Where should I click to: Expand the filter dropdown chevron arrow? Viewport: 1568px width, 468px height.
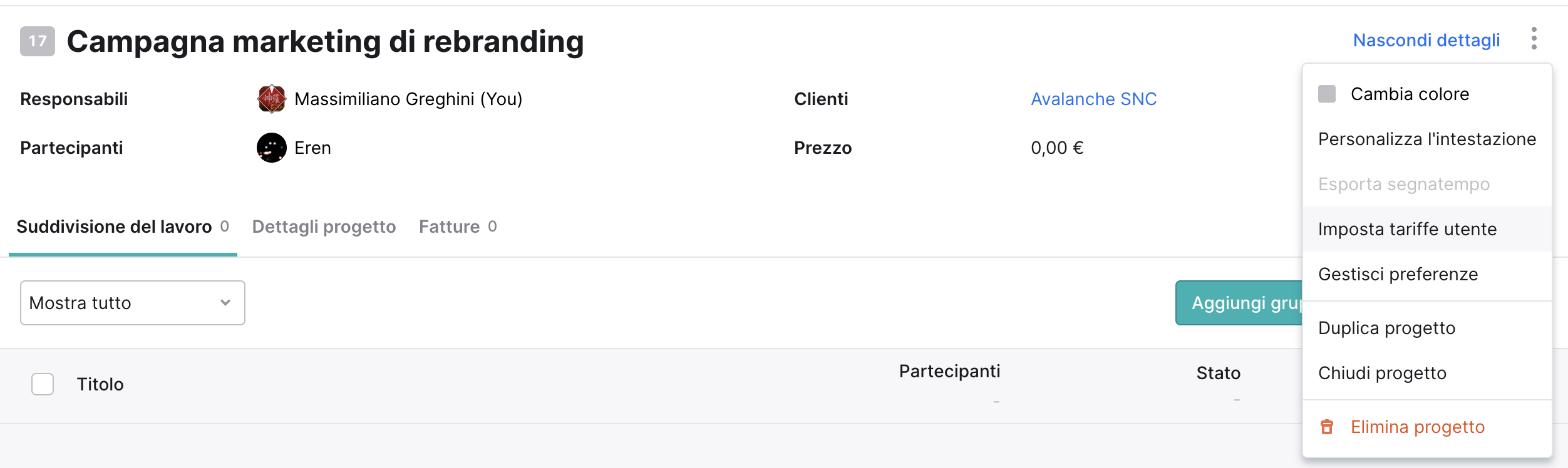click(225, 303)
